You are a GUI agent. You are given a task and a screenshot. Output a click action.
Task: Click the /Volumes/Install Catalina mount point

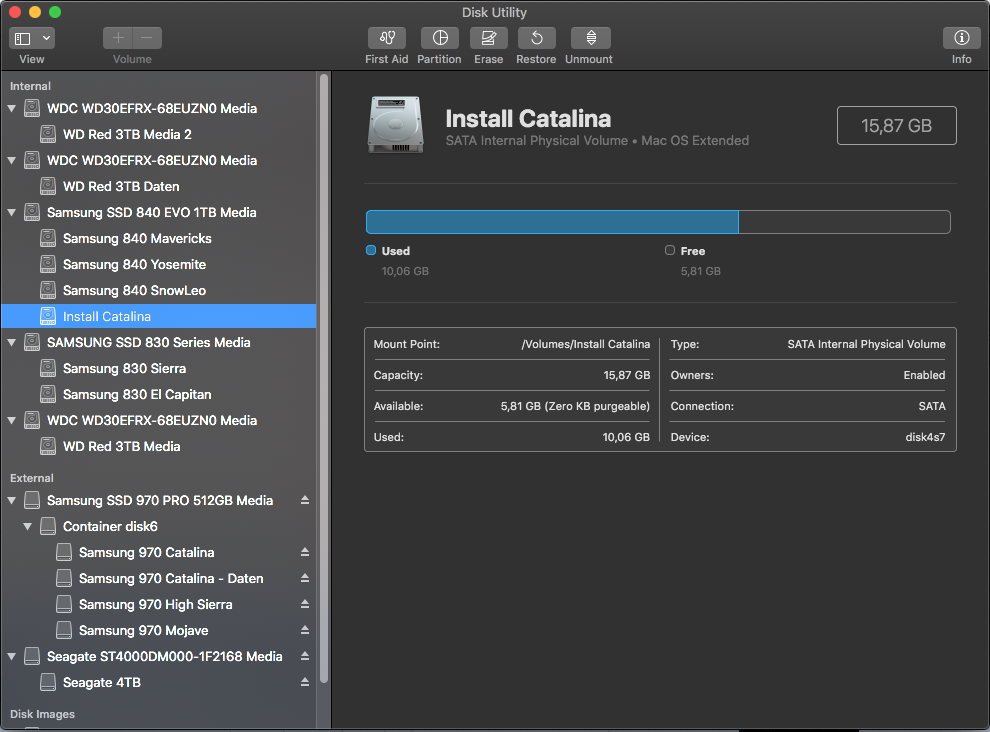pos(586,344)
